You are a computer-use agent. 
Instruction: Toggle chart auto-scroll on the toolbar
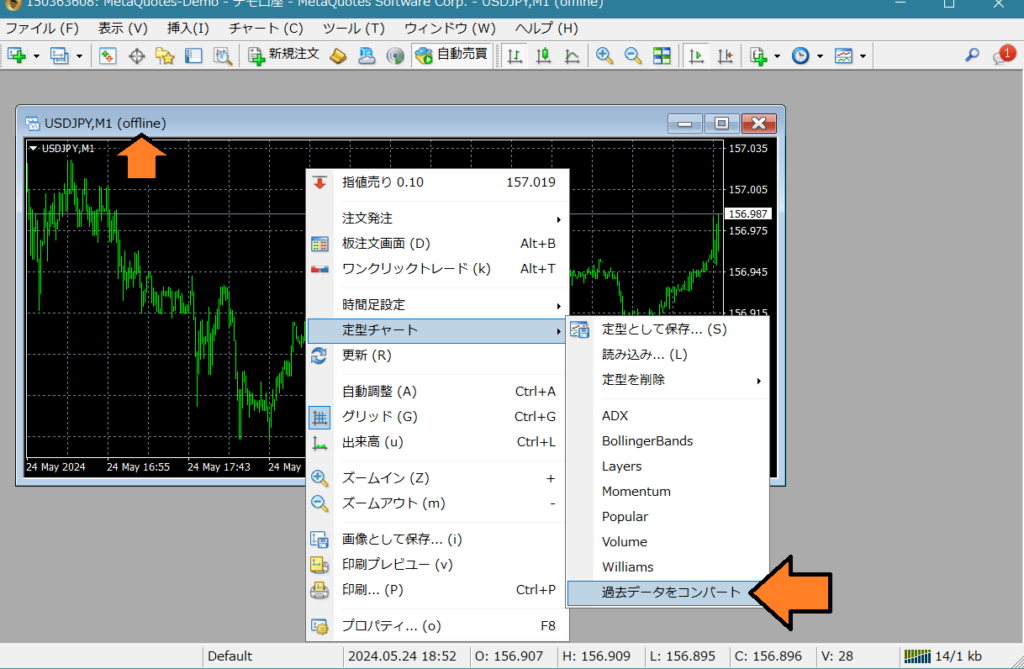pyautogui.click(x=697, y=56)
